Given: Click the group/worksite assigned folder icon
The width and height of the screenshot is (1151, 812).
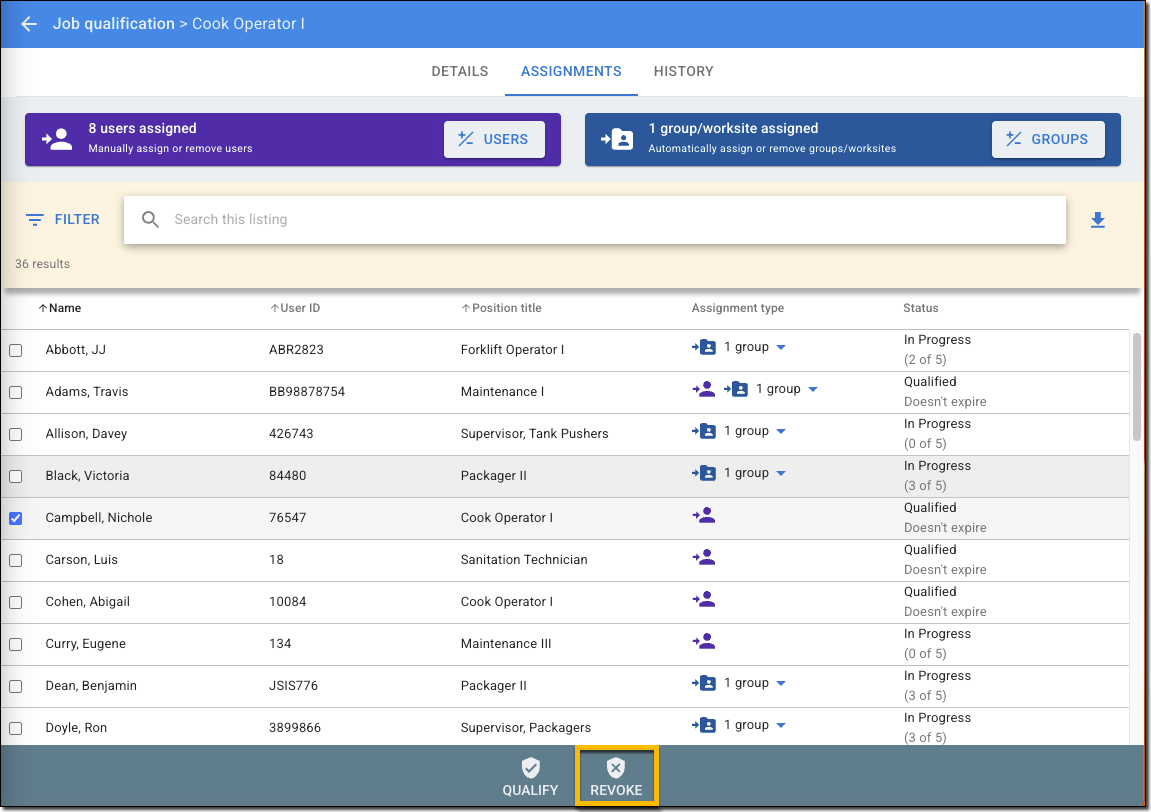Looking at the screenshot, I should pyautogui.click(x=617, y=139).
